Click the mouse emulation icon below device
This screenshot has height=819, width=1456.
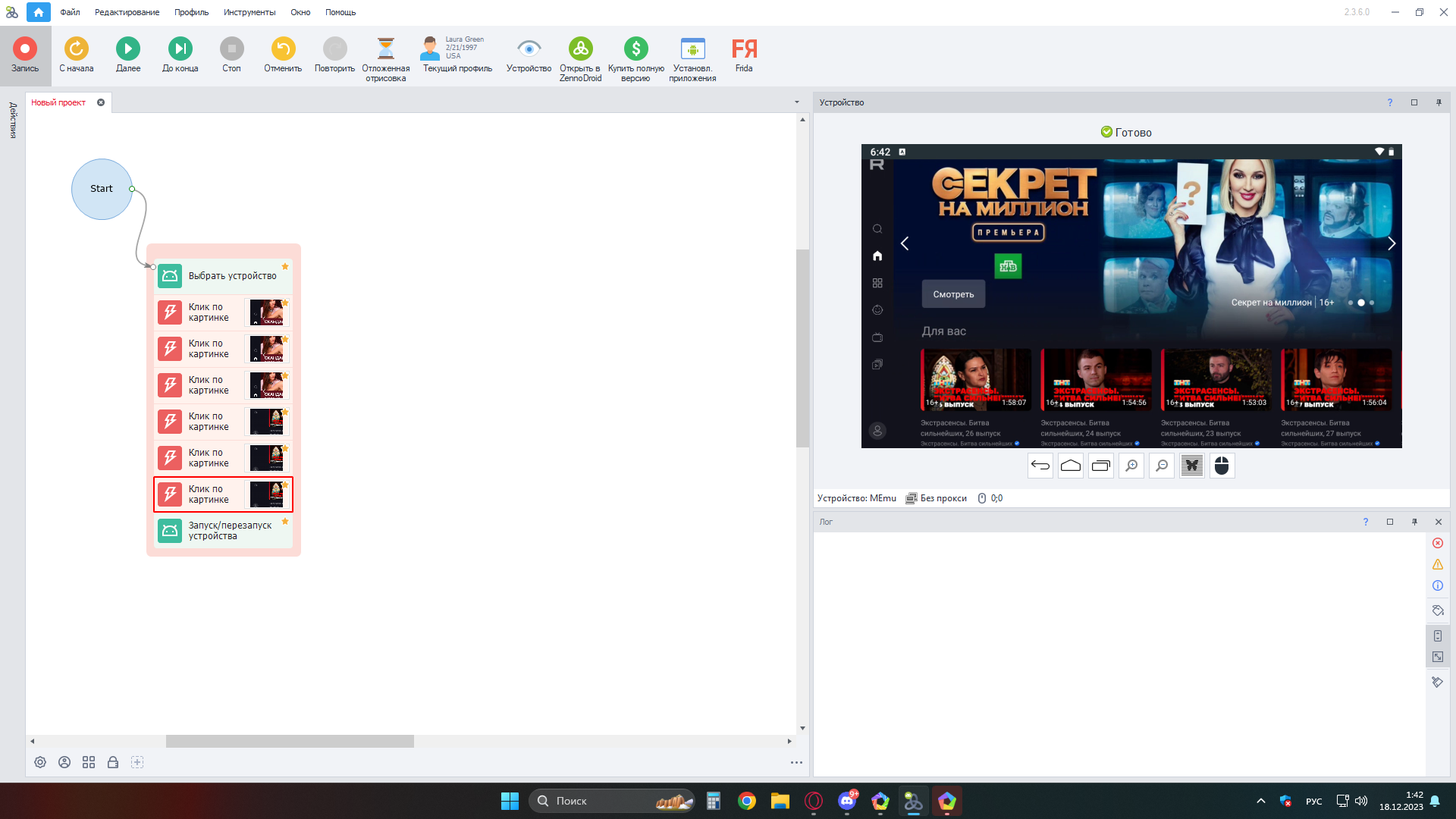tap(1222, 466)
